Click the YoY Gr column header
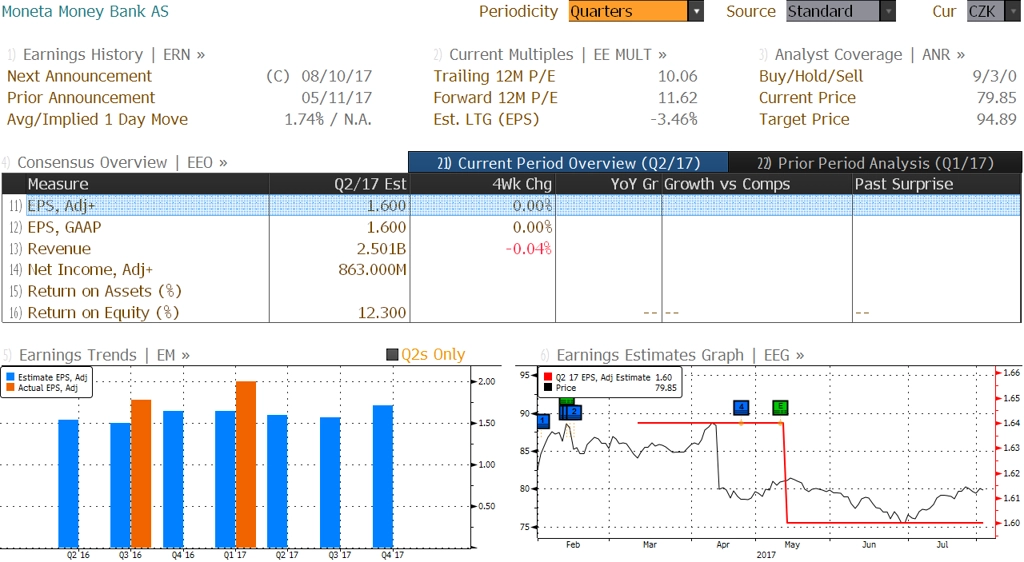 pyautogui.click(x=608, y=184)
